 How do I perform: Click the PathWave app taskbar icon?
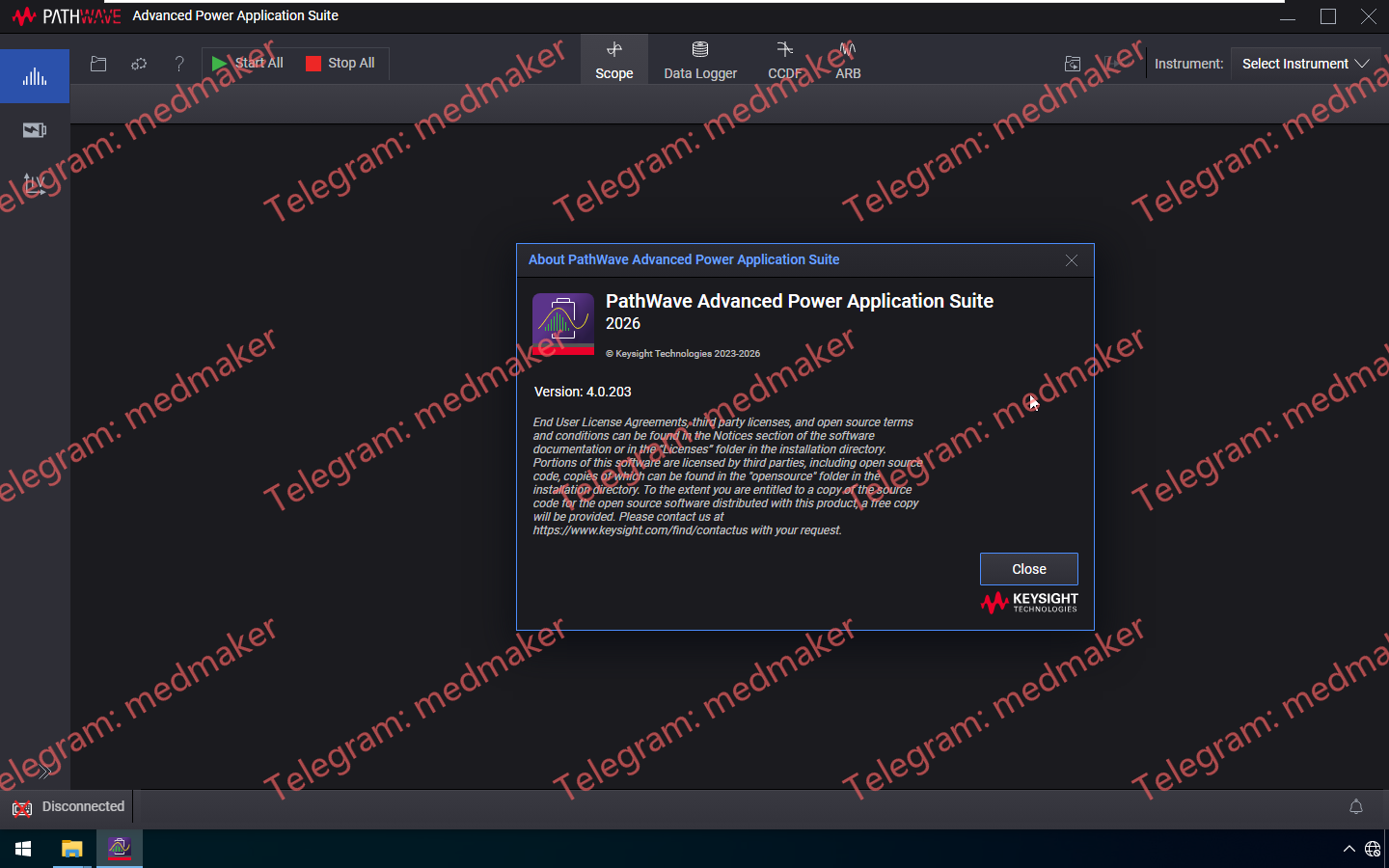[120, 849]
